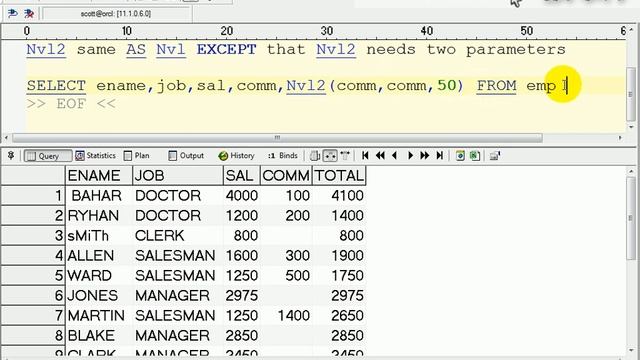Sort by the ENAME column header

(x=99, y=176)
